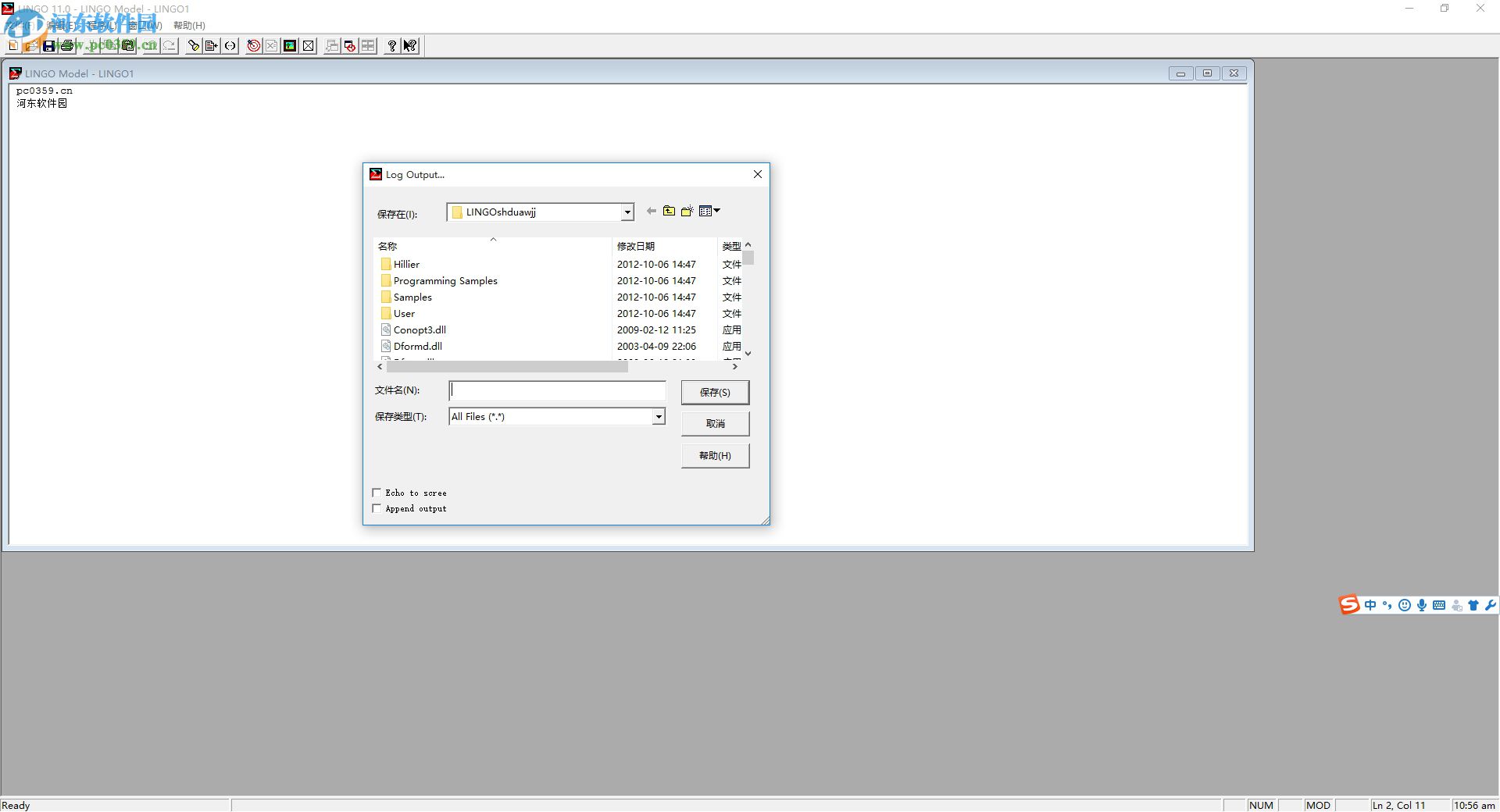Screen dimensions: 1500x812
Task: Click the Tile windows toolbar icon
Action: [x=368, y=46]
